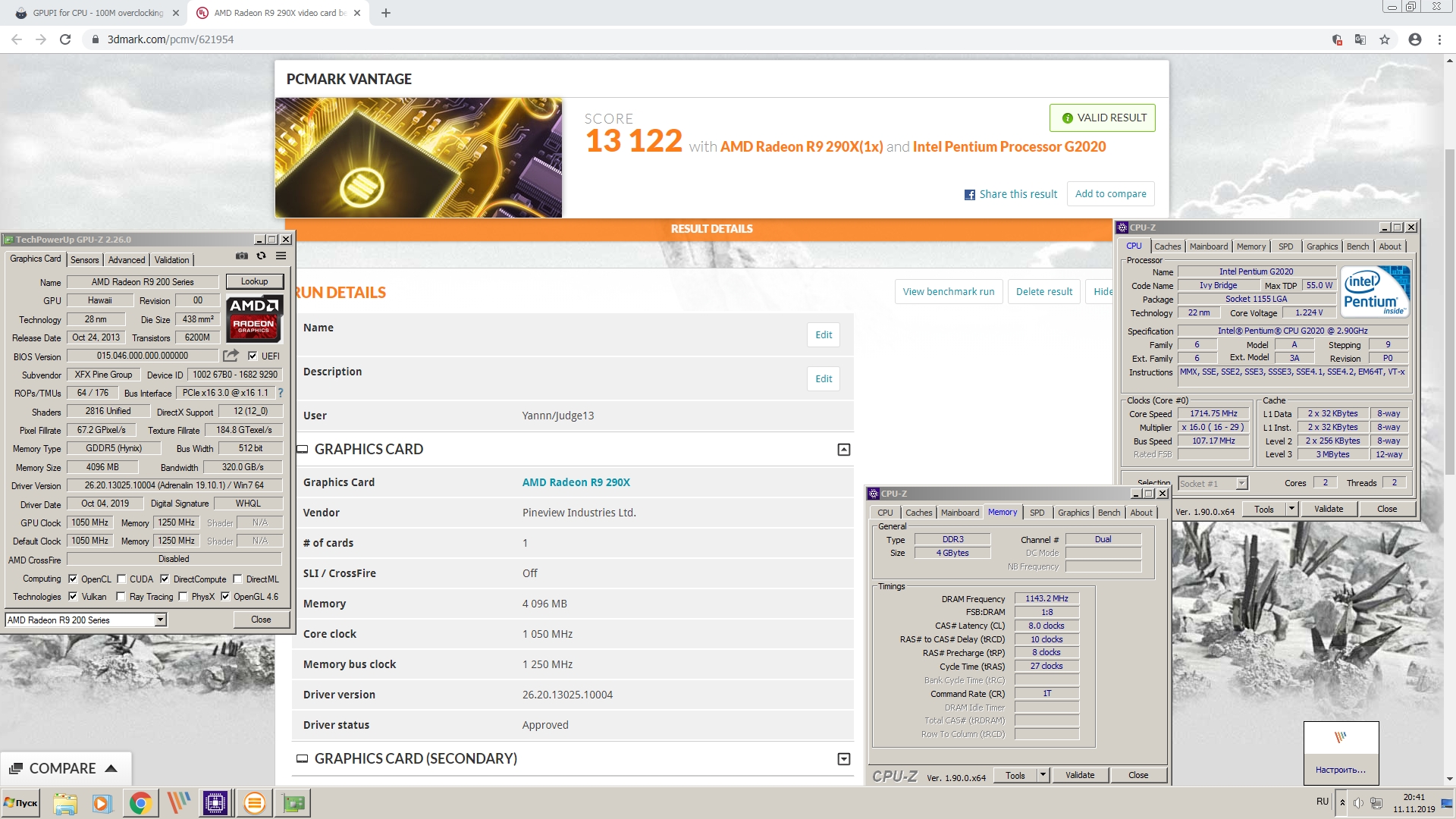This screenshot has height=819, width=1456.
Task: Open Tools dropdown arrow in CPU-Z CPU window
Action: pos(1291,509)
